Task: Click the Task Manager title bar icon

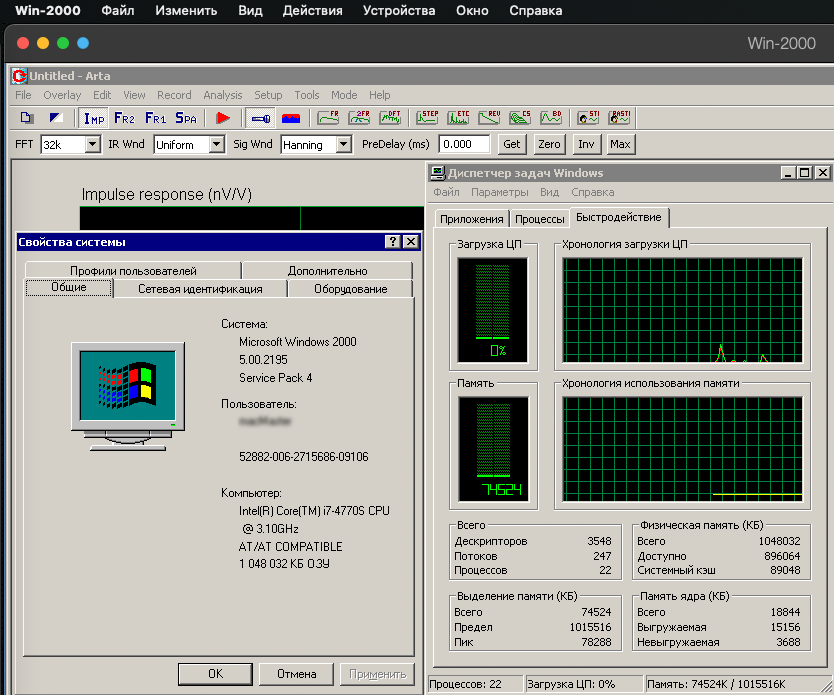Action: tap(438, 173)
